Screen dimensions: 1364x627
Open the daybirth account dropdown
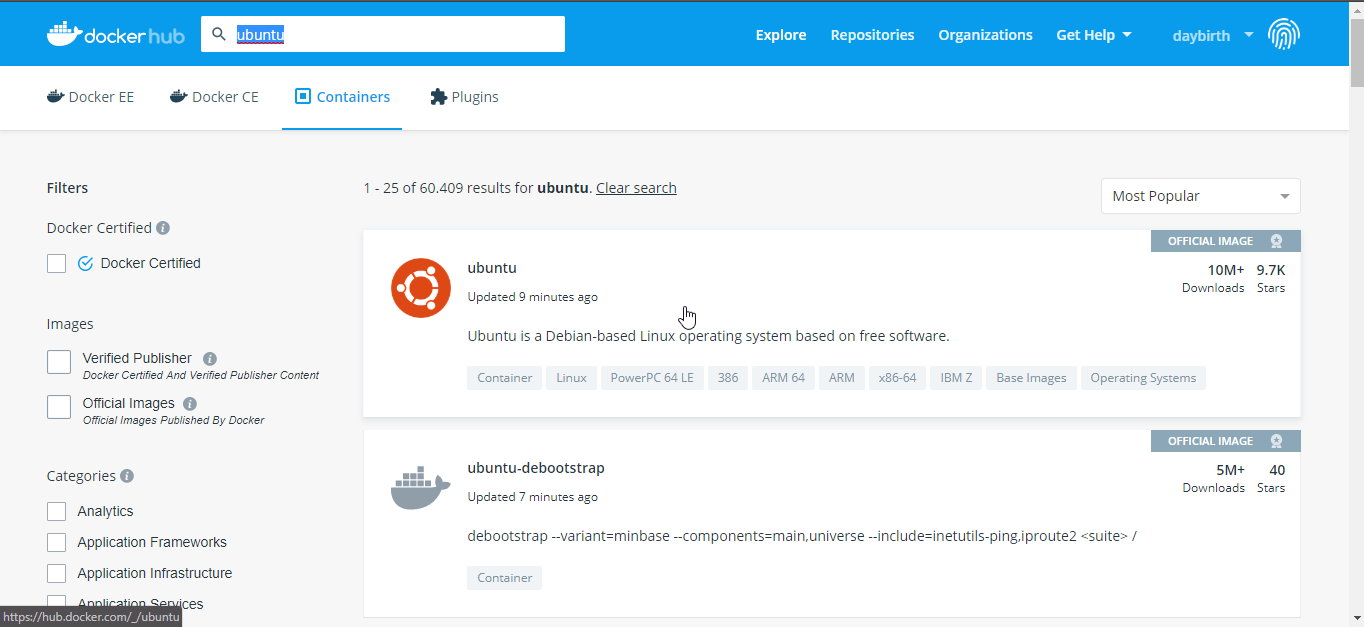point(1212,35)
